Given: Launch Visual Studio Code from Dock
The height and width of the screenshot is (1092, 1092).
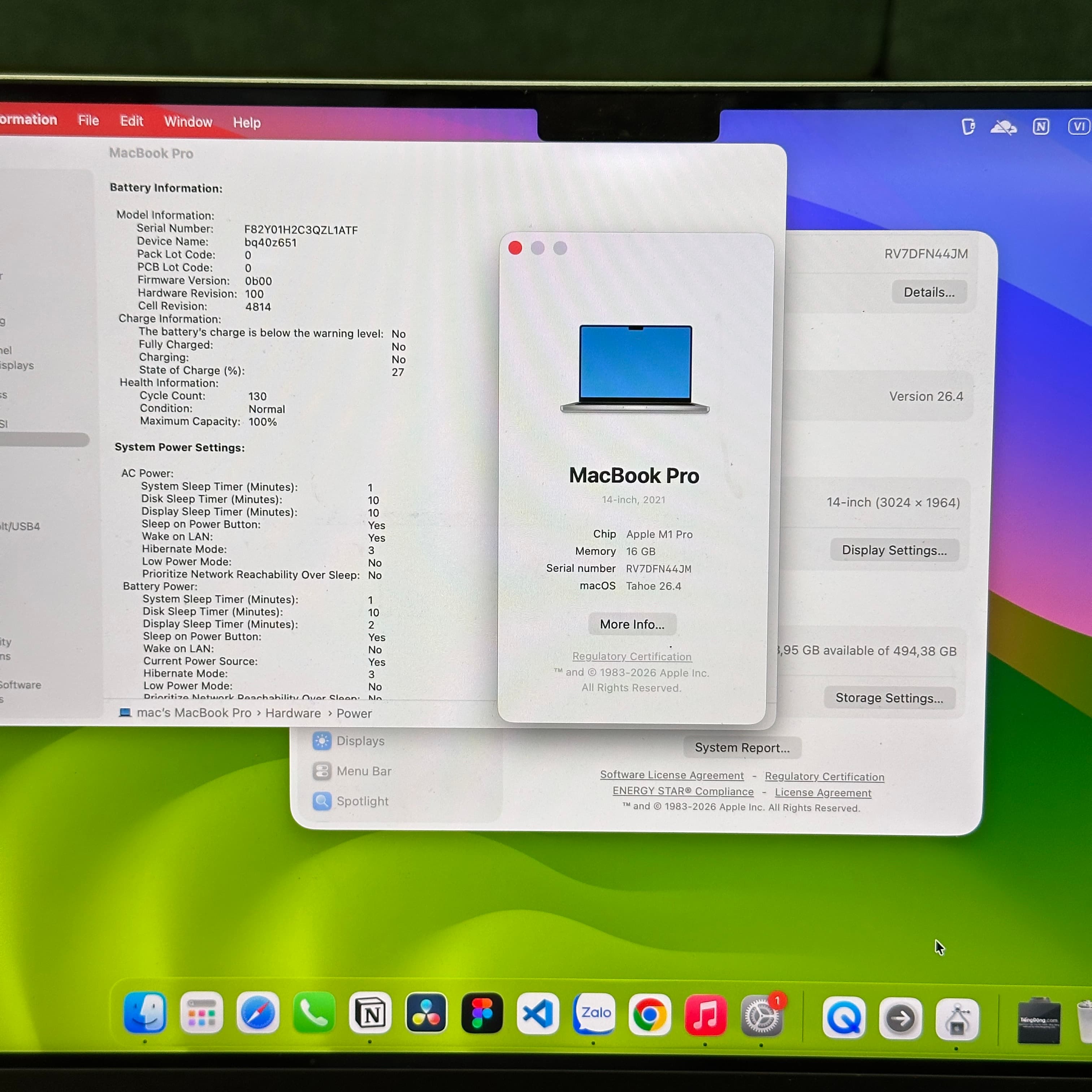Looking at the screenshot, I should coord(538,1014).
